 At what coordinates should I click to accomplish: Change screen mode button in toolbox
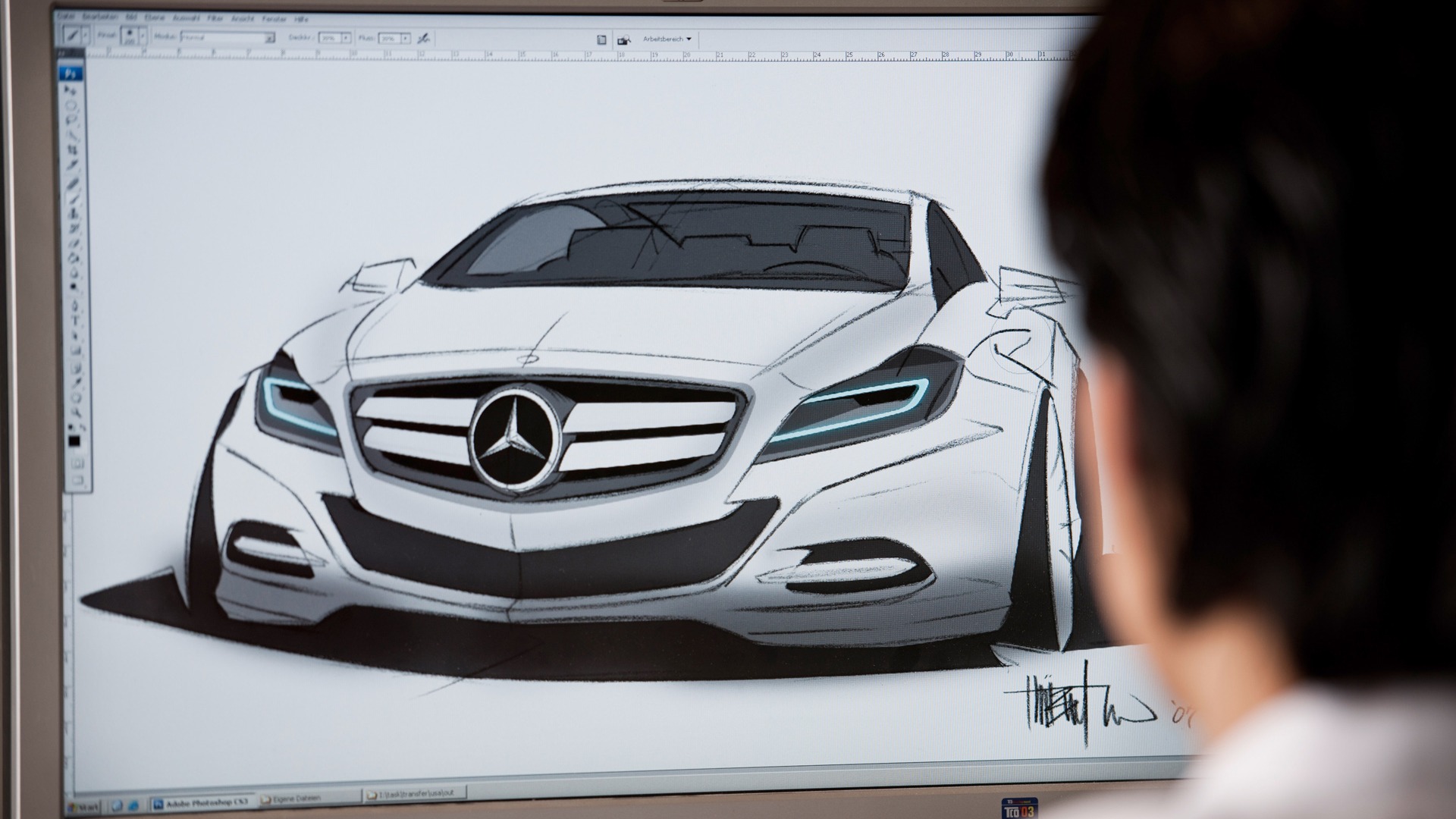(x=78, y=480)
